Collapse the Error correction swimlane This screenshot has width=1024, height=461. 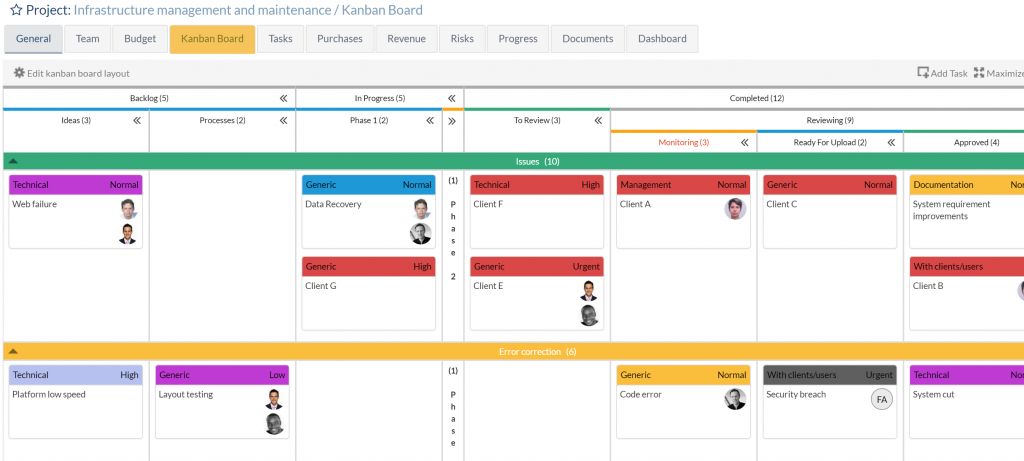pyautogui.click(x=12, y=351)
